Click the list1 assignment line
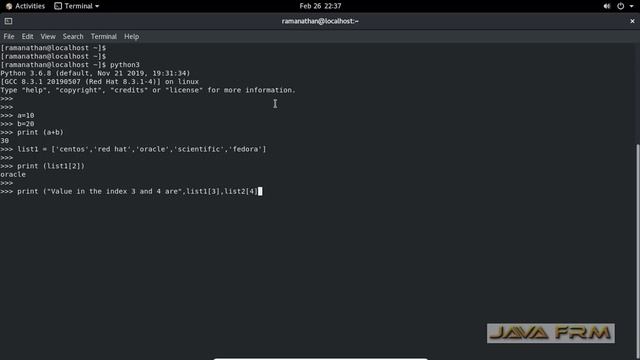Viewport: 640px width, 360px height. coord(133,149)
